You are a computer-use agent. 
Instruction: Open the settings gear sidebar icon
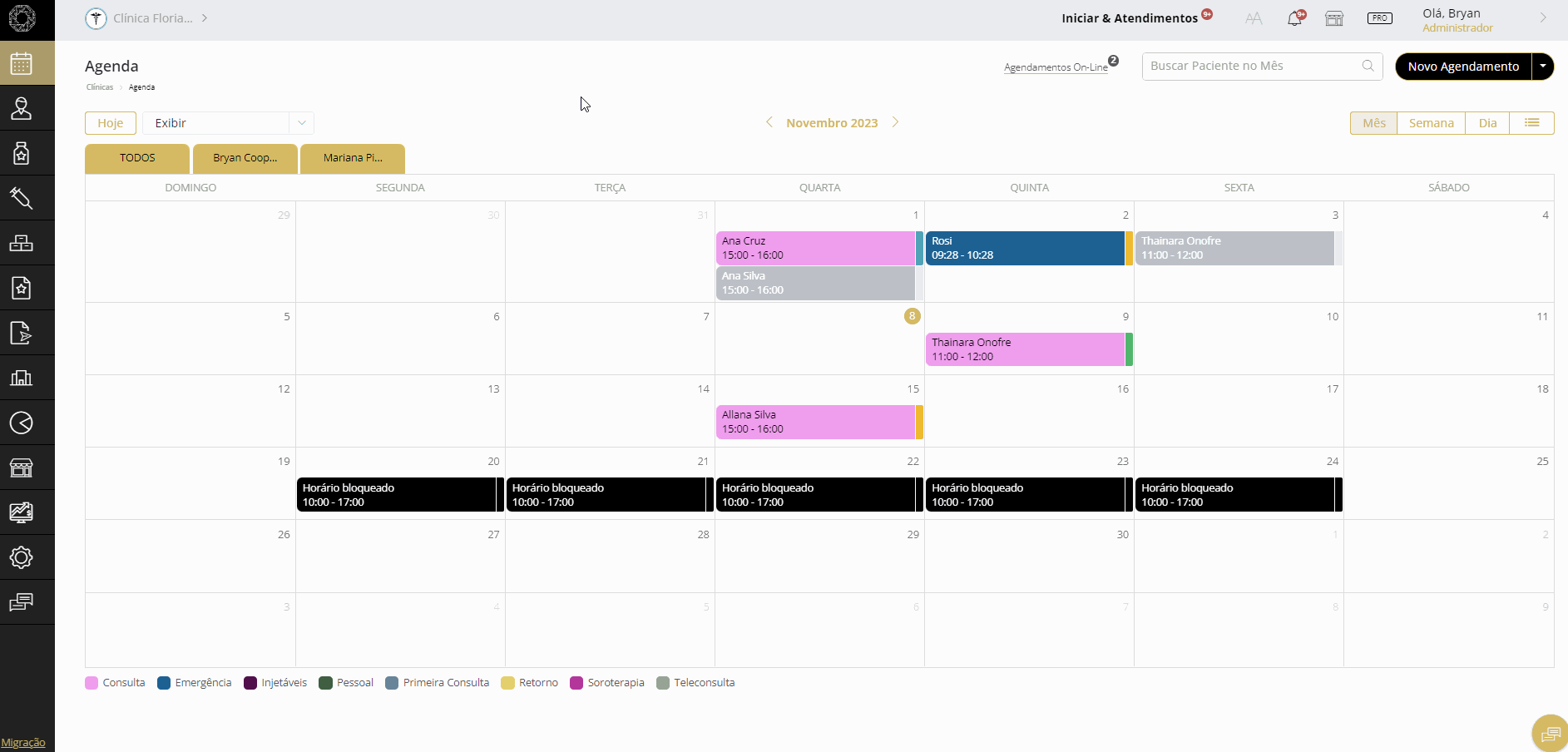point(22,557)
